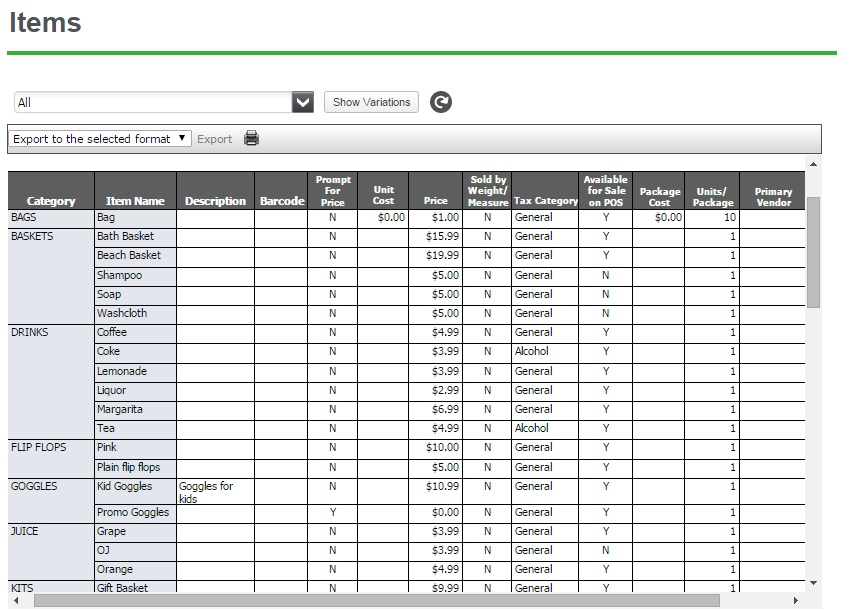Click the $10.99 price for Kid Goggles

442,486
